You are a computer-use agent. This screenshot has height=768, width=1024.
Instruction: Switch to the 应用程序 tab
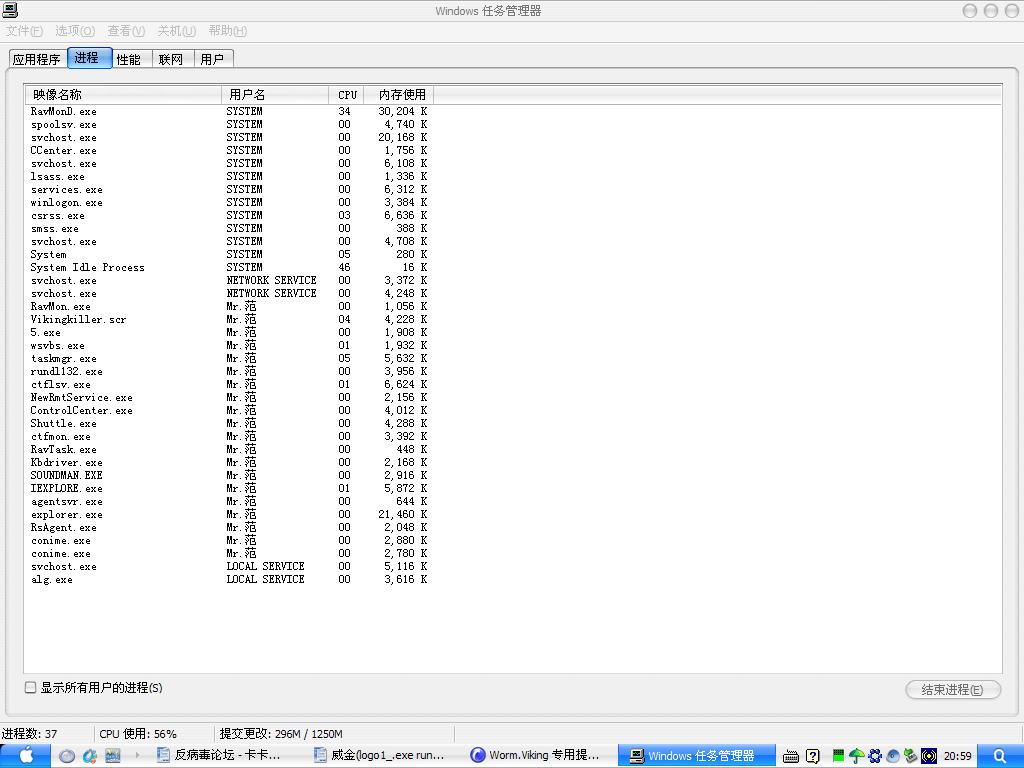pos(37,59)
